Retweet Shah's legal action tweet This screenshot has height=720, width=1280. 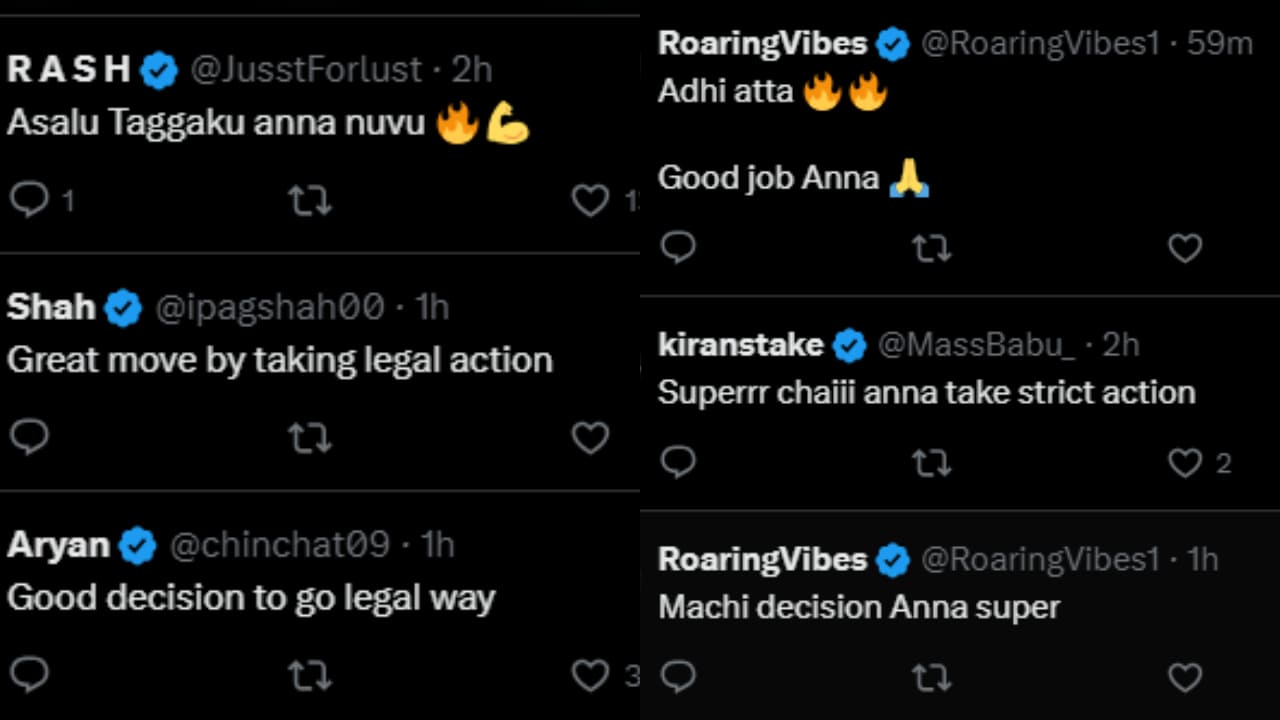coord(311,438)
